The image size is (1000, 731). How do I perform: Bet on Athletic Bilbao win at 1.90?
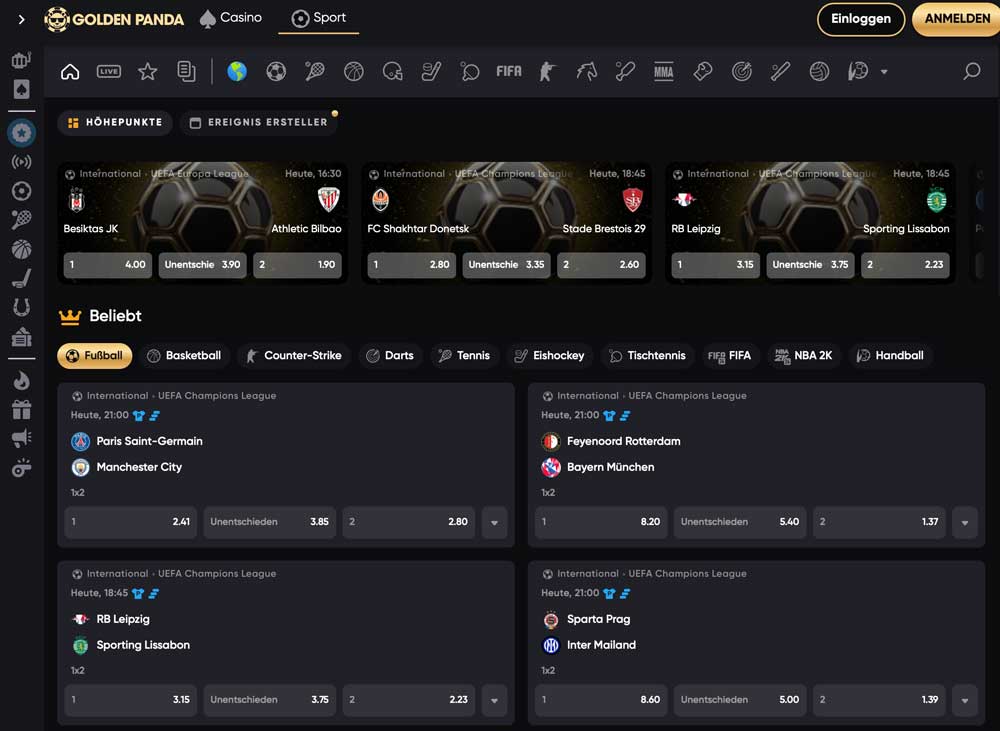pos(298,265)
